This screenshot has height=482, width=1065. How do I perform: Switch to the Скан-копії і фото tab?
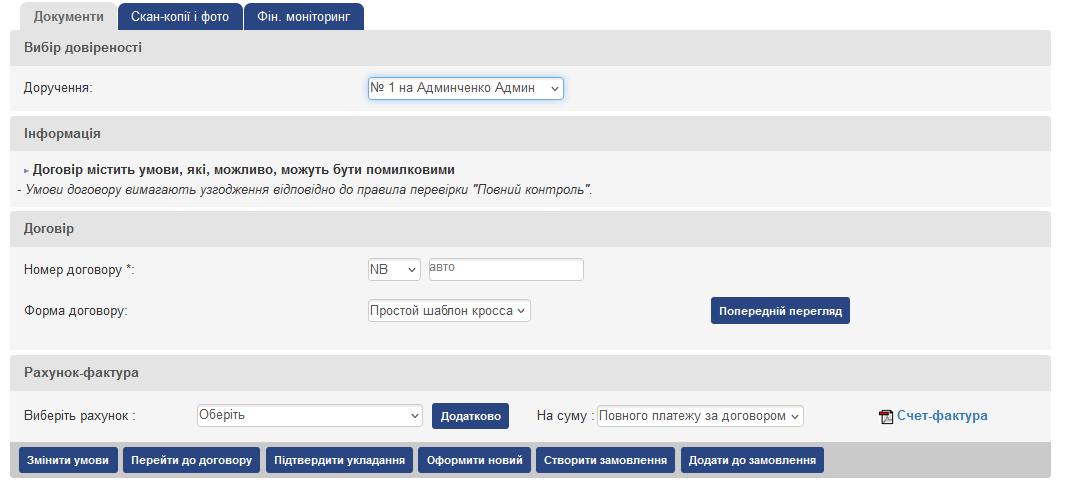point(180,17)
